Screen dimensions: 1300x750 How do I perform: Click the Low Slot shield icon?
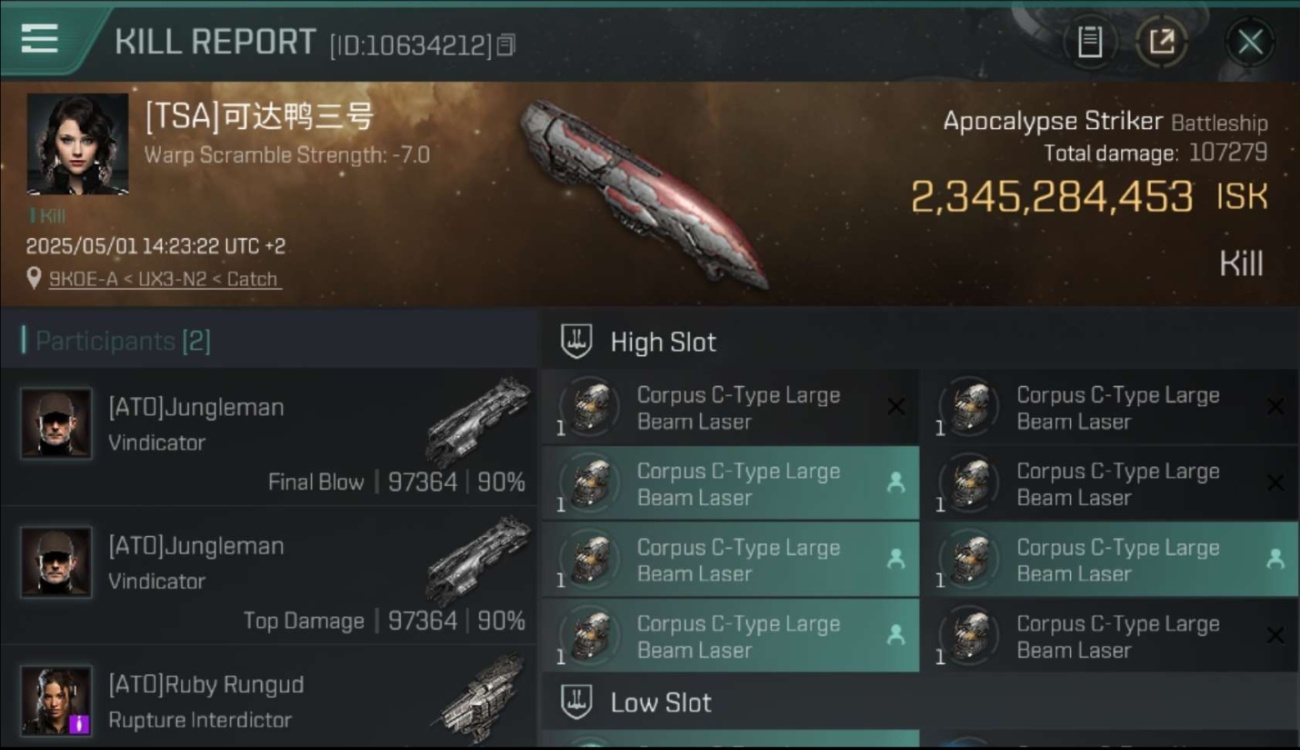pyautogui.click(x=576, y=701)
